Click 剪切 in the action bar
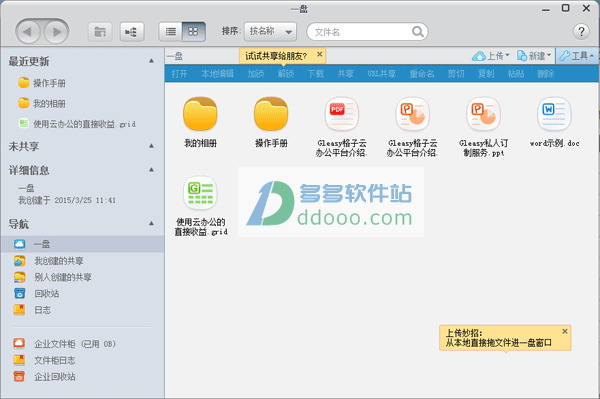 [x=456, y=74]
